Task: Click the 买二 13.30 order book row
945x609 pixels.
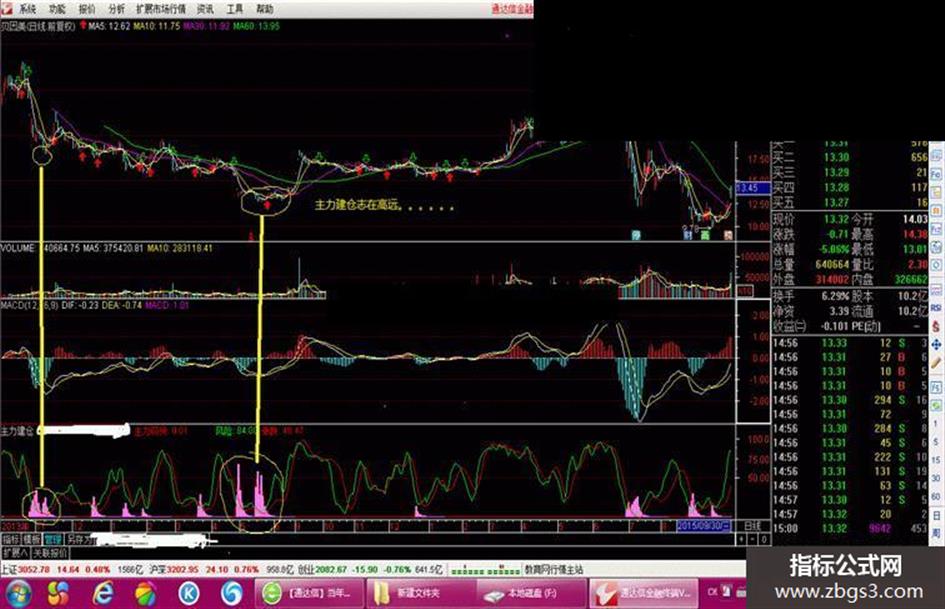Action: pyautogui.click(x=850, y=157)
